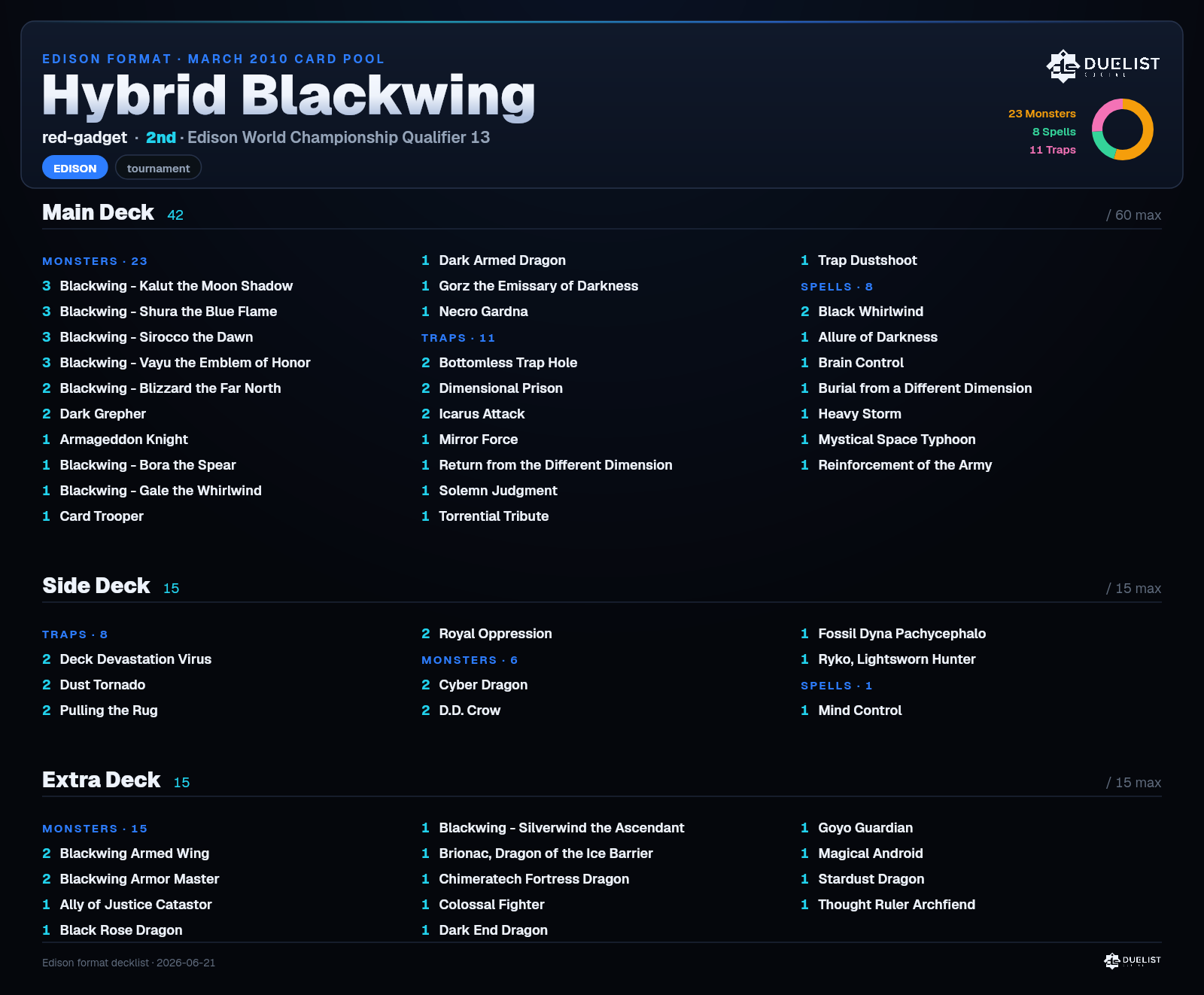Click the Extra Deck section heading

point(102,780)
